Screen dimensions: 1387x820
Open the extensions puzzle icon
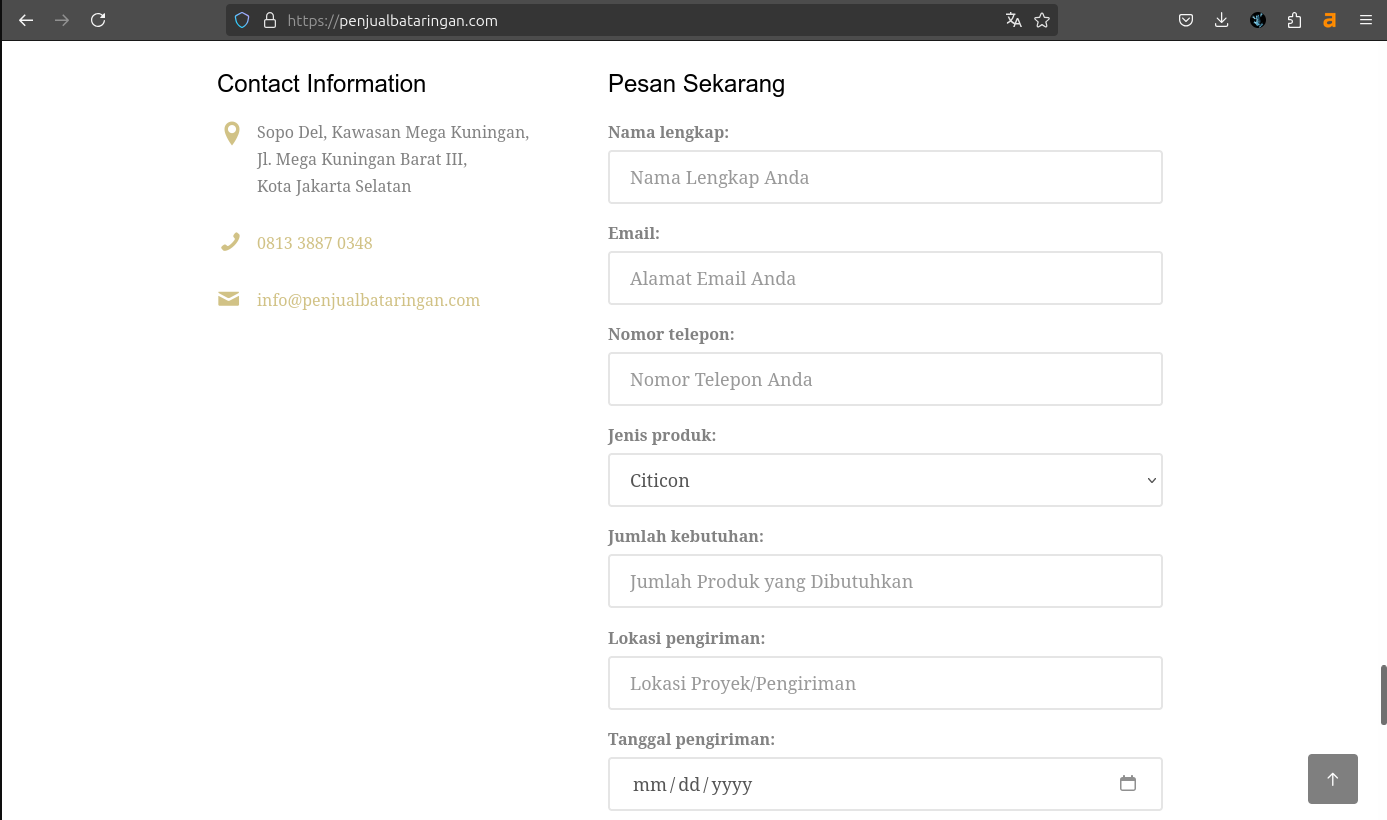1294,20
